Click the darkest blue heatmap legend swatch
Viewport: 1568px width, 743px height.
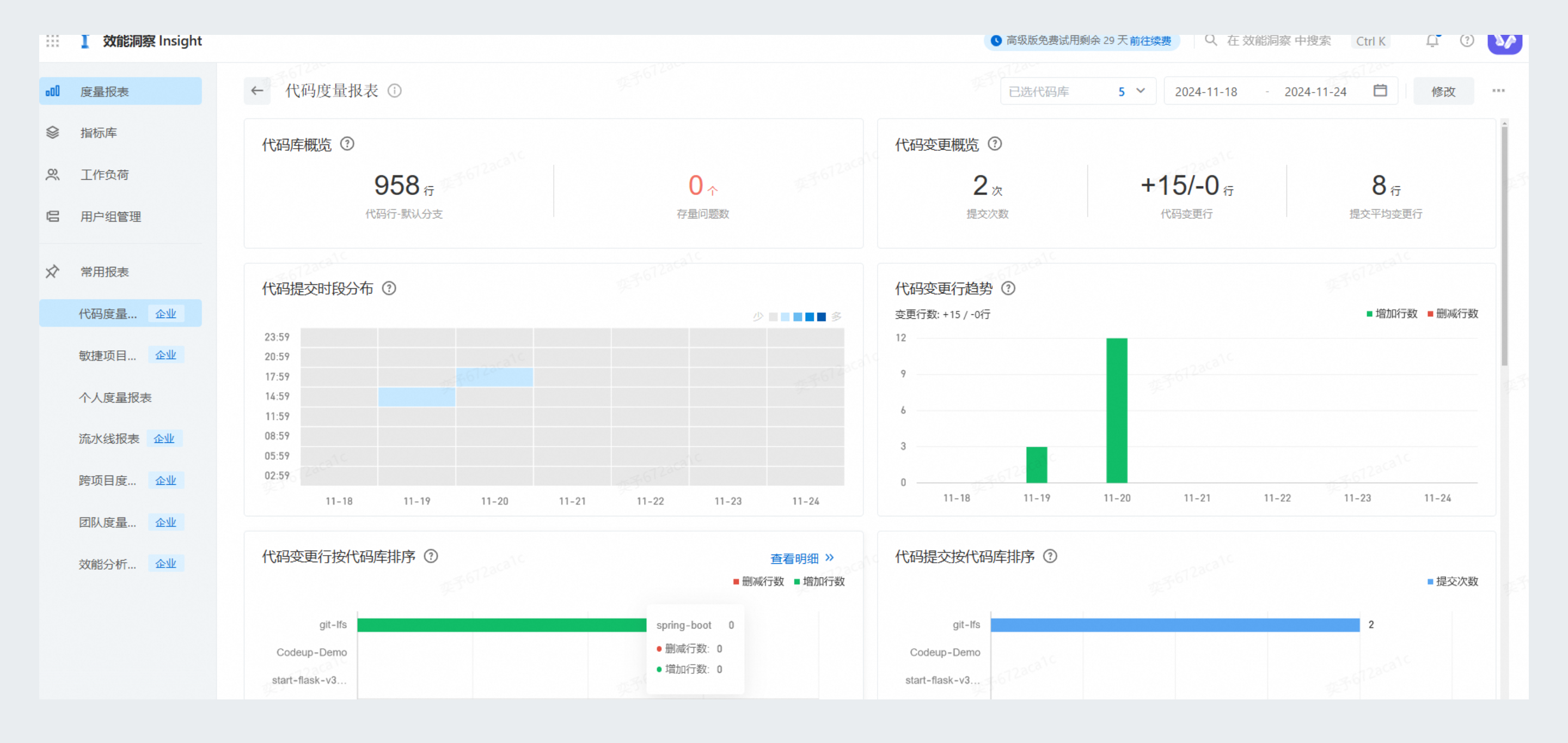coord(821,316)
